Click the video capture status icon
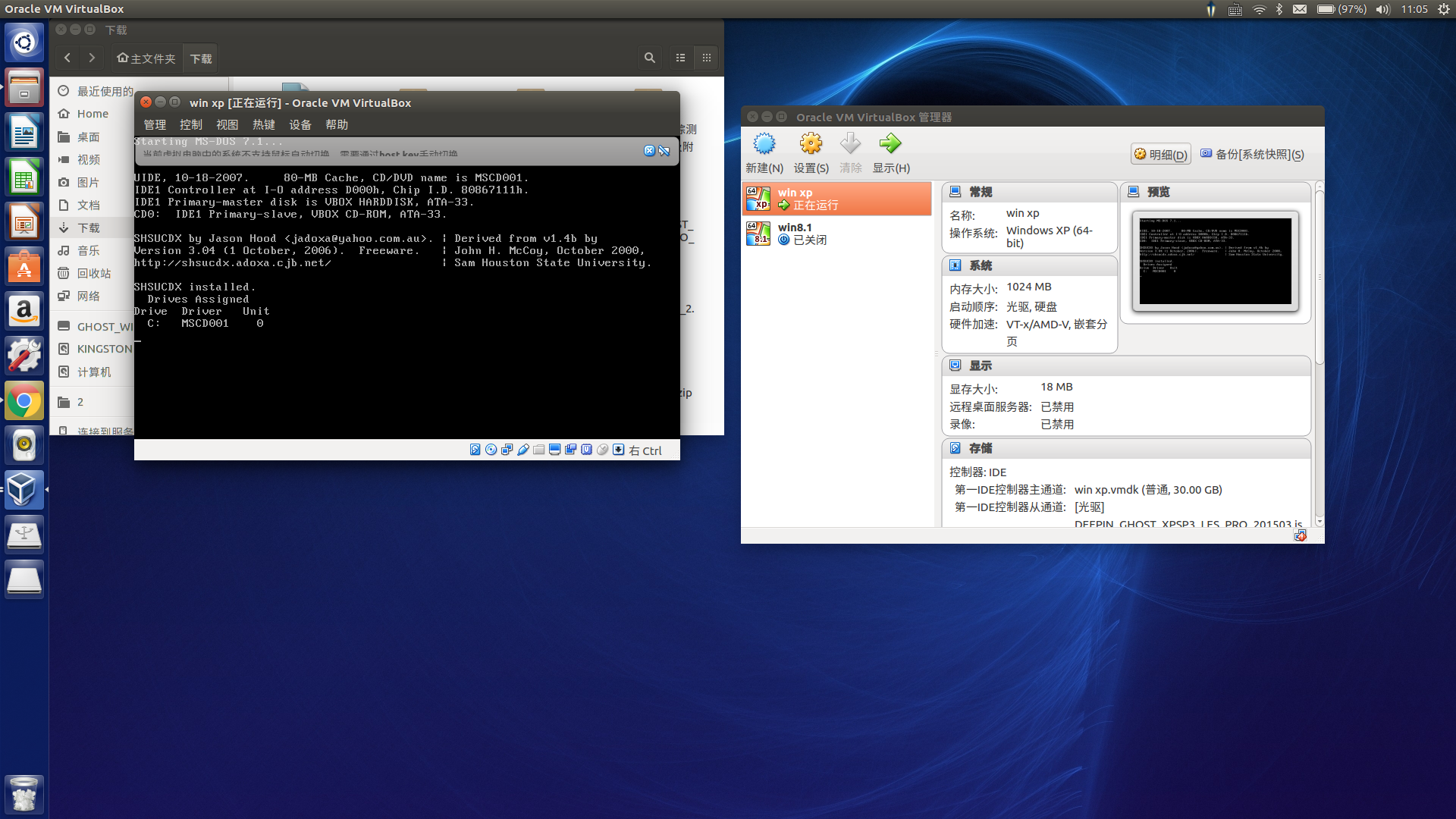Image resolution: width=1456 pixels, height=819 pixels. pos(570,450)
